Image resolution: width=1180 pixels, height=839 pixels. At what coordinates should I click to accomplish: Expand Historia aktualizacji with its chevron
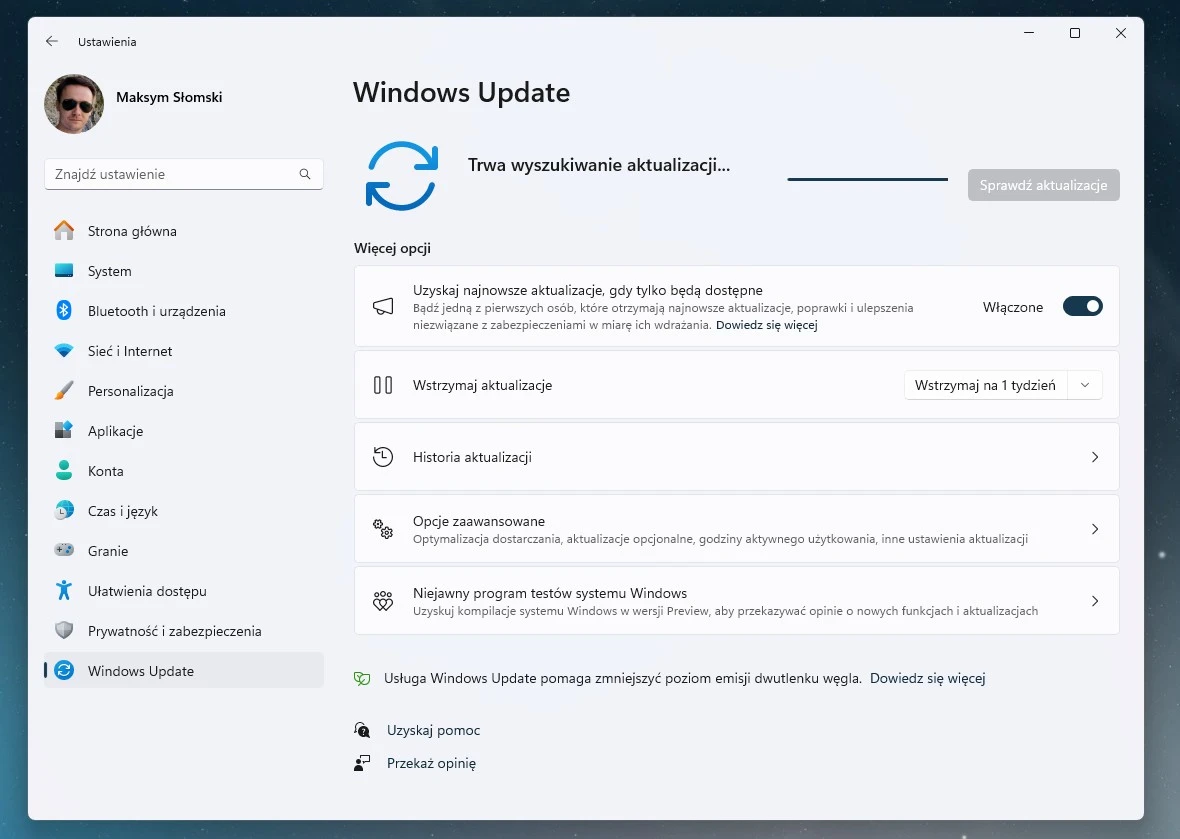click(1095, 456)
